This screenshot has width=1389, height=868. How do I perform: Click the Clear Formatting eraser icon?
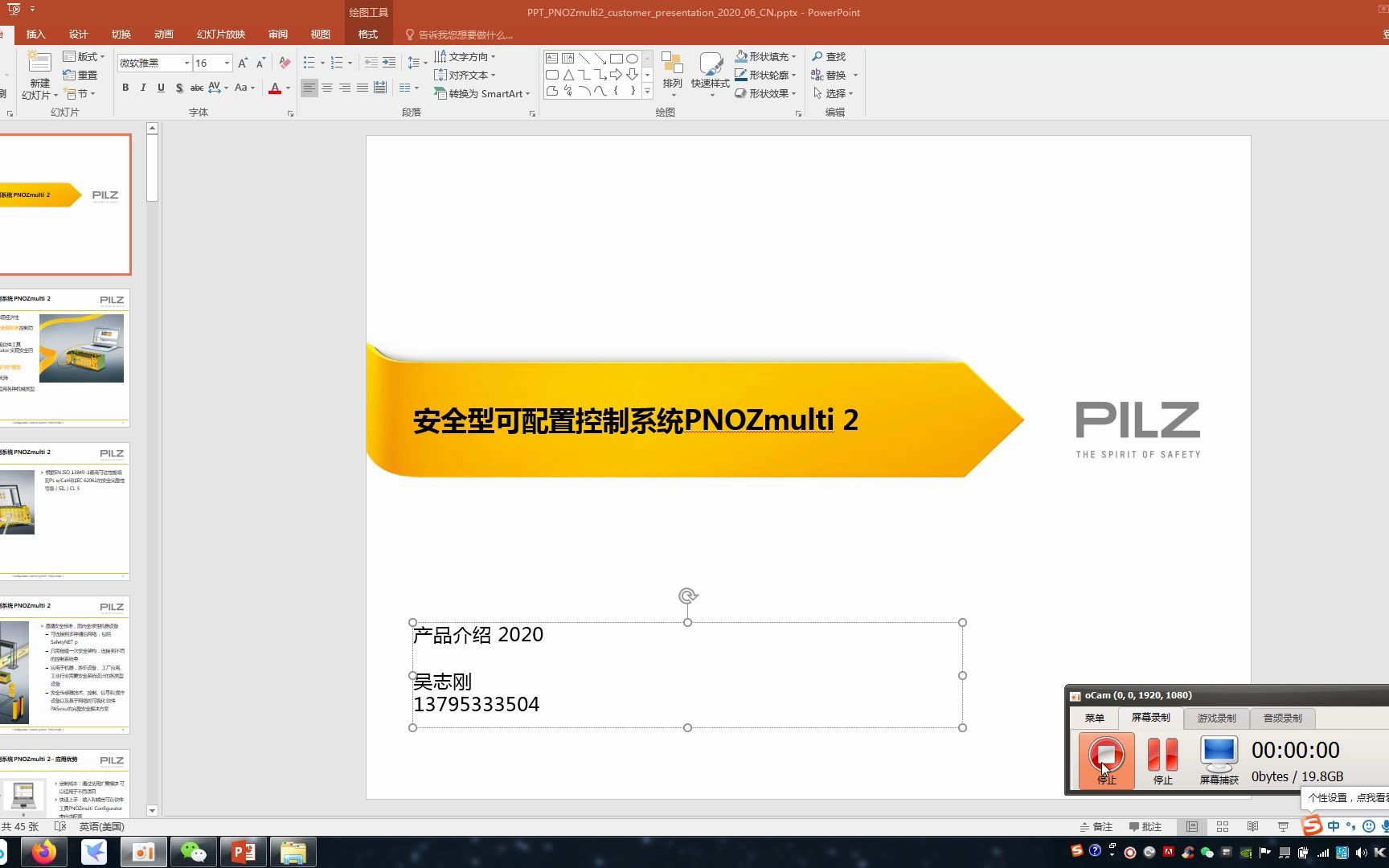tap(285, 63)
